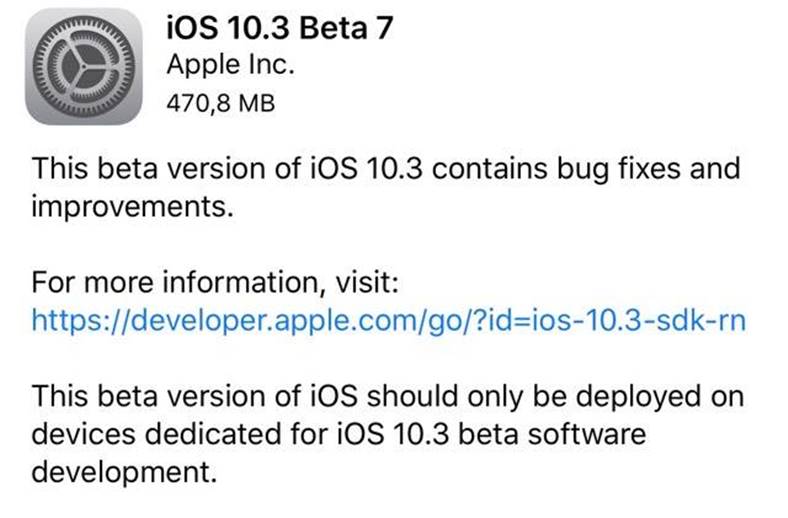Tap center hub of the gear icon

(83, 66)
